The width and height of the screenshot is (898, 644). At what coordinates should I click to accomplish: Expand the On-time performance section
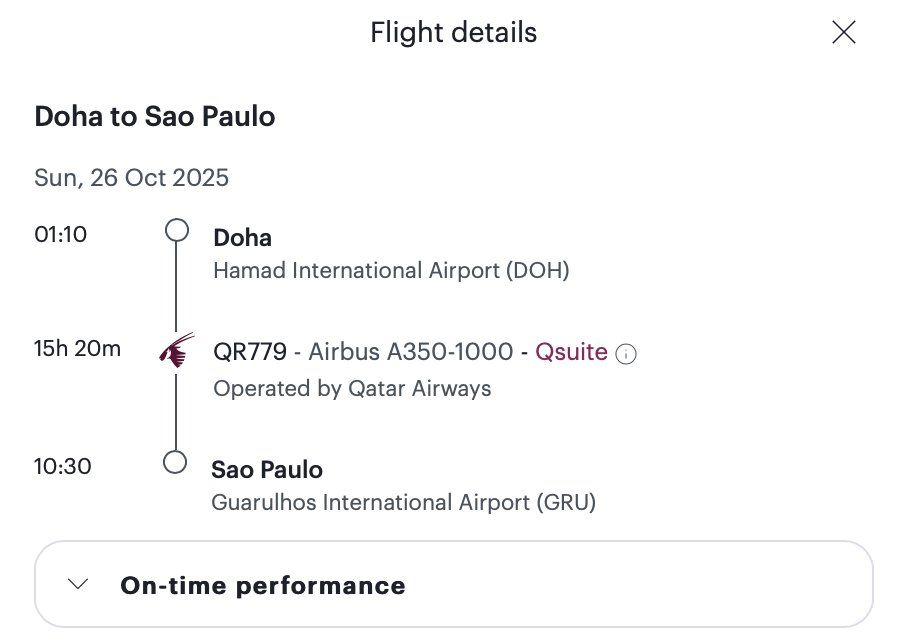[x=454, y=584]
